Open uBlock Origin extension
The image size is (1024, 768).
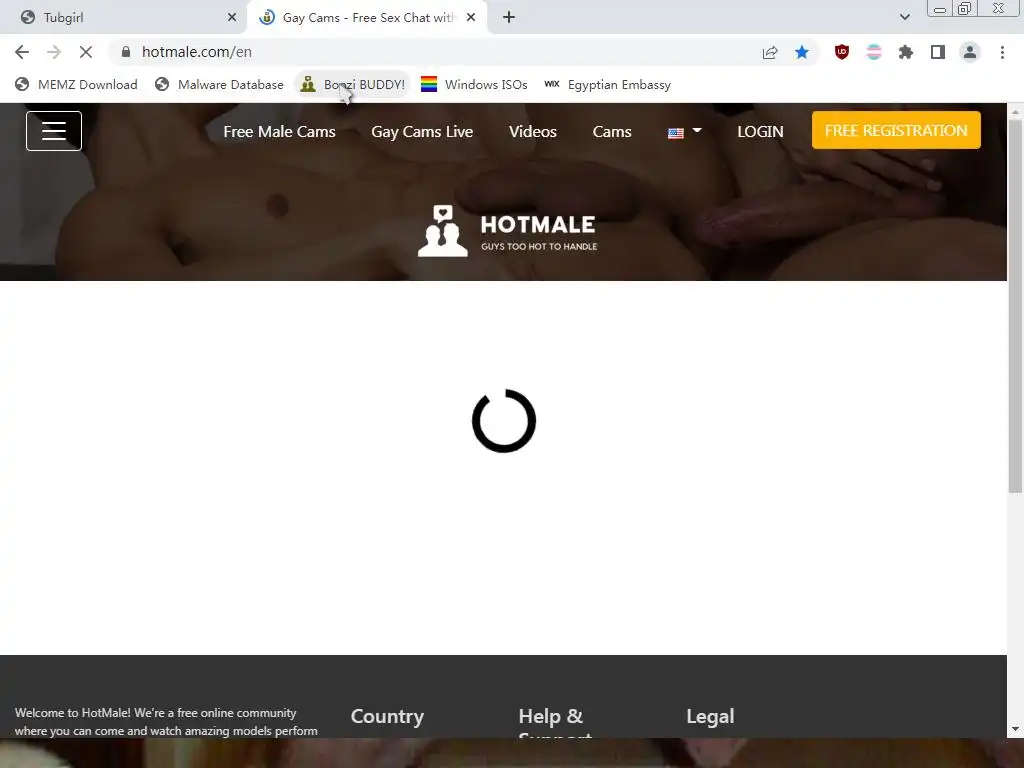(842, 52)
